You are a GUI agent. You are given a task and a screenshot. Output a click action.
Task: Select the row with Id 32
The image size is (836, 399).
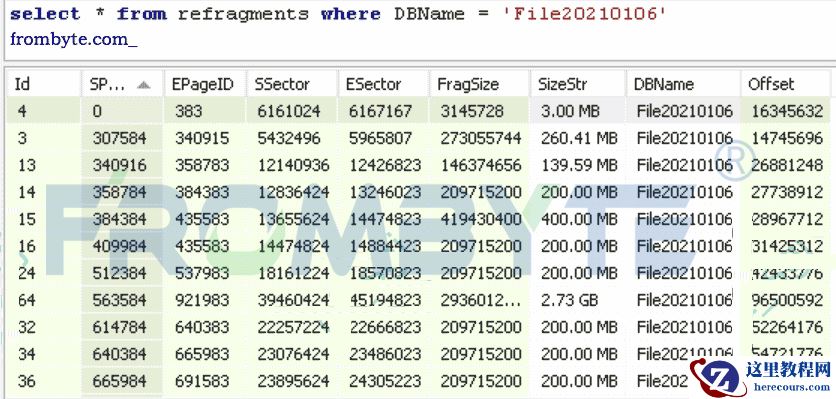click(x=418, y=327)
